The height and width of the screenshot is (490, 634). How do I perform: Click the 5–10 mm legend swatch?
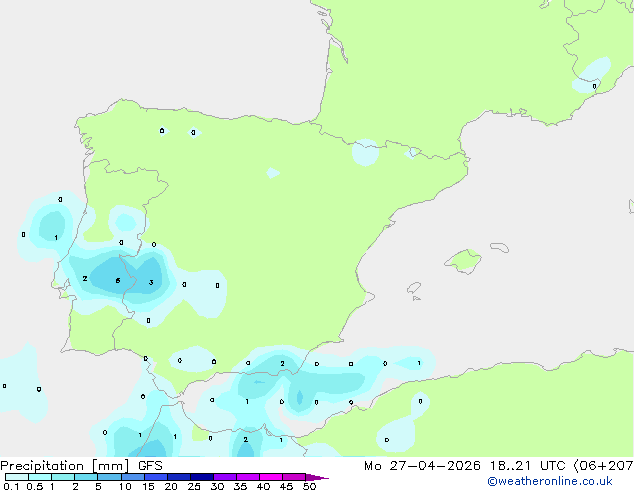[109, 477]
